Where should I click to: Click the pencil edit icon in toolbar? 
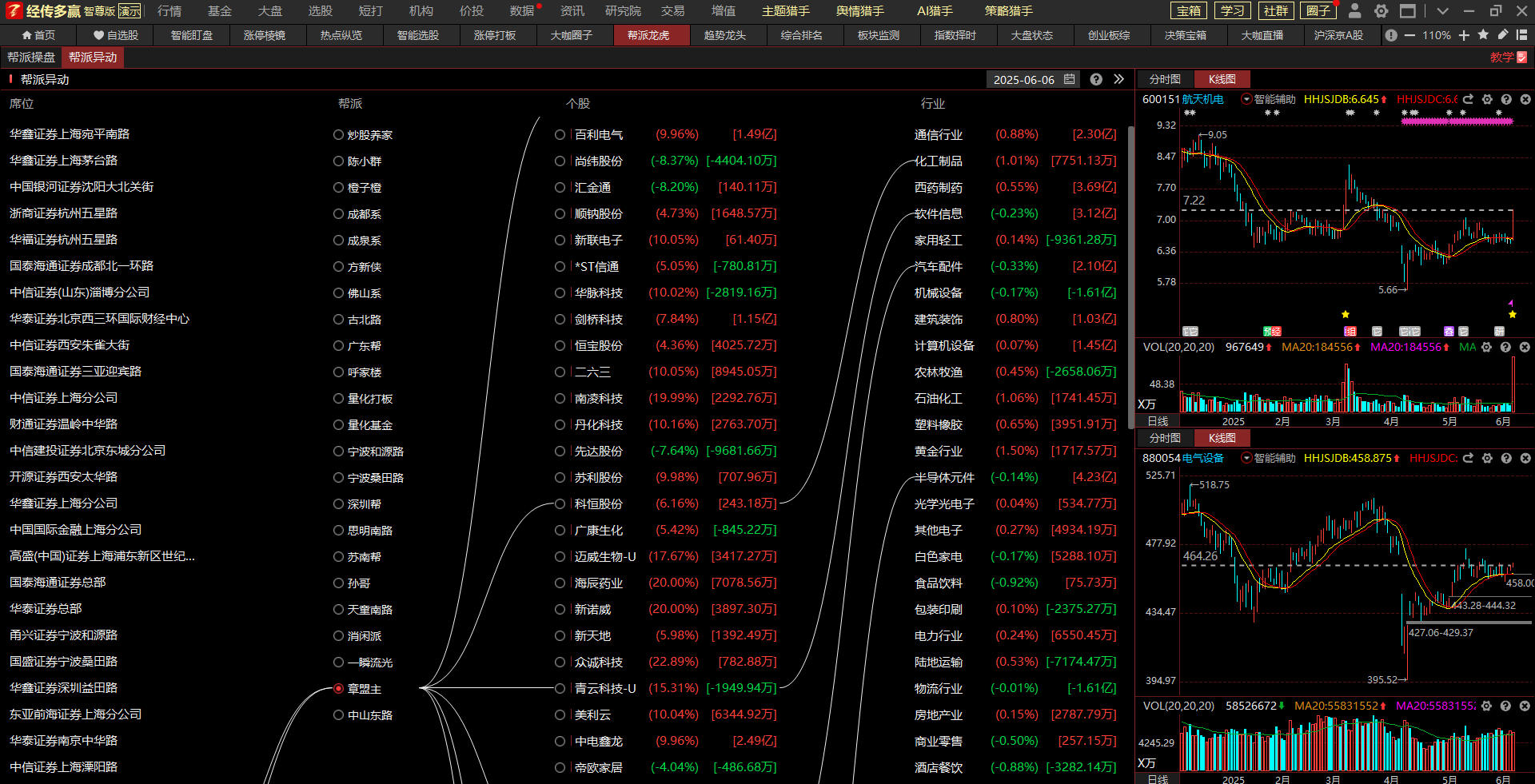tap(1503, 35)
